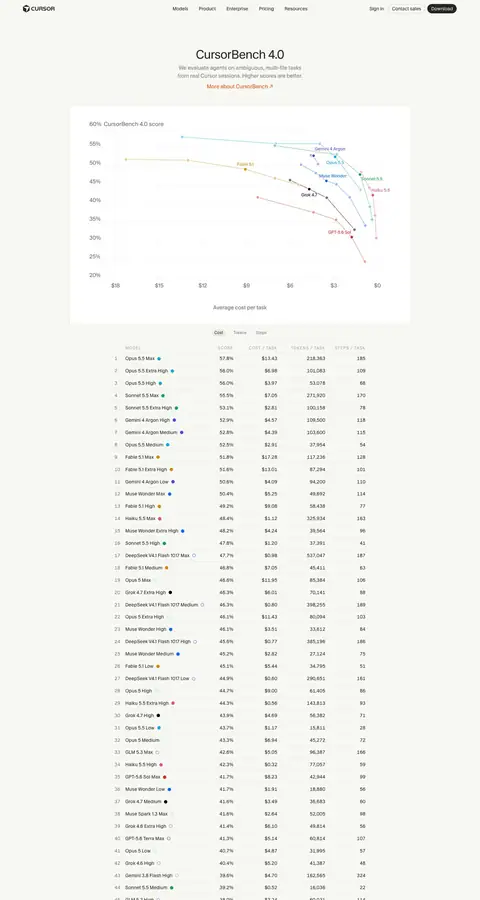Viewport: 480px width, 900px height.
Task: Click the highlighted Fable 5.1 point on chart
Action: coord(245,169)
